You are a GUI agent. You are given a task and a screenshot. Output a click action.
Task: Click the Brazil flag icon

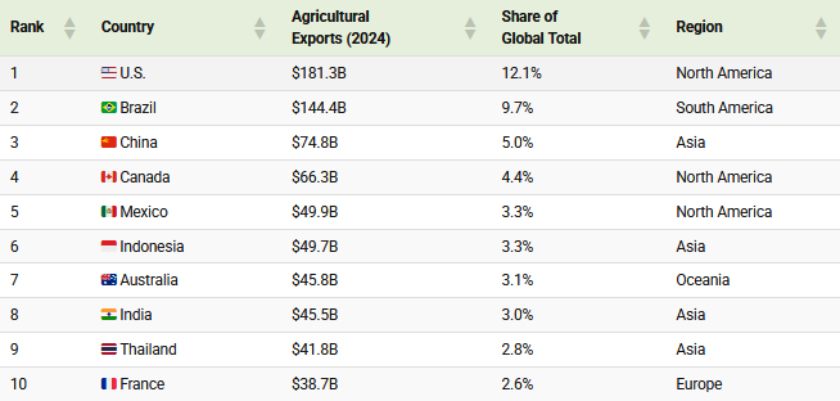coord(109,108)
